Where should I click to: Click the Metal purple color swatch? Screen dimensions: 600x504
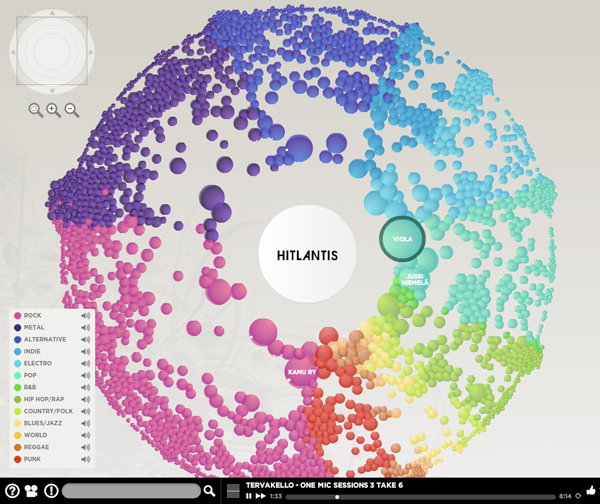(17, 328)
